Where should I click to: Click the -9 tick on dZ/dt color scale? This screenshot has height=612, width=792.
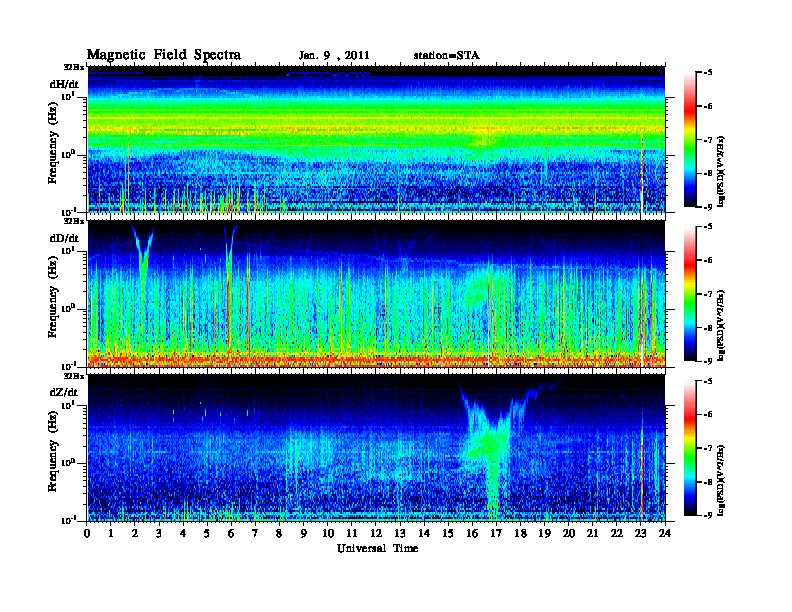pos(708,515)
